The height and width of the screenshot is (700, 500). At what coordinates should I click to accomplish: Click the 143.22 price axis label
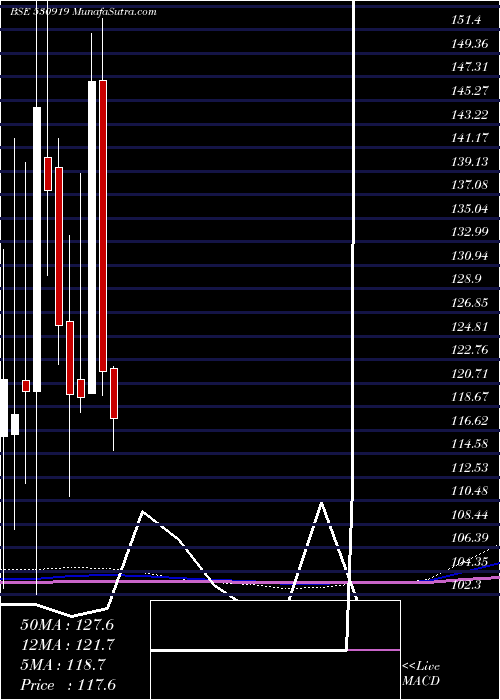point(469,115)
